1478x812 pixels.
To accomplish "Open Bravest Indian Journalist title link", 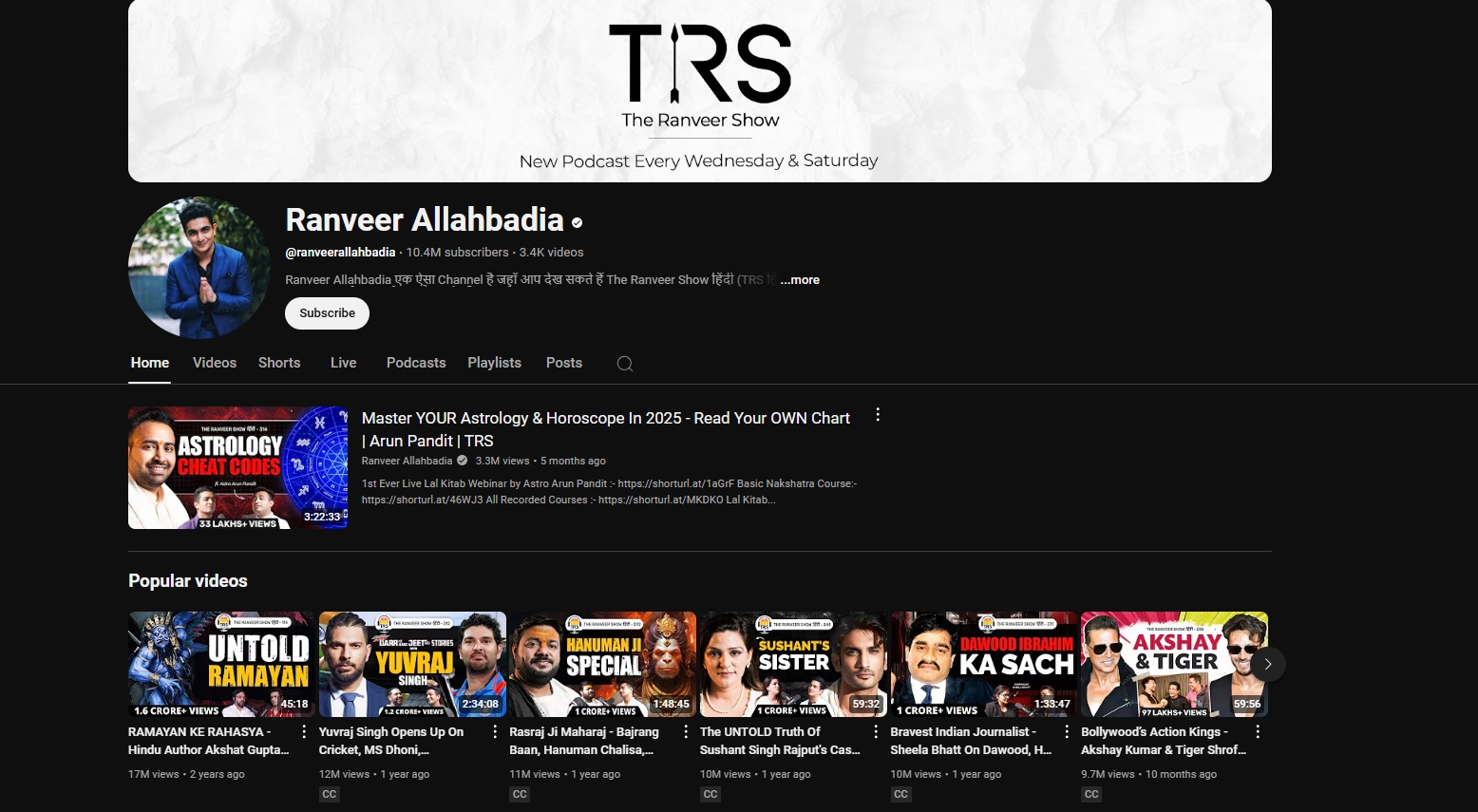I will (971, 741).
